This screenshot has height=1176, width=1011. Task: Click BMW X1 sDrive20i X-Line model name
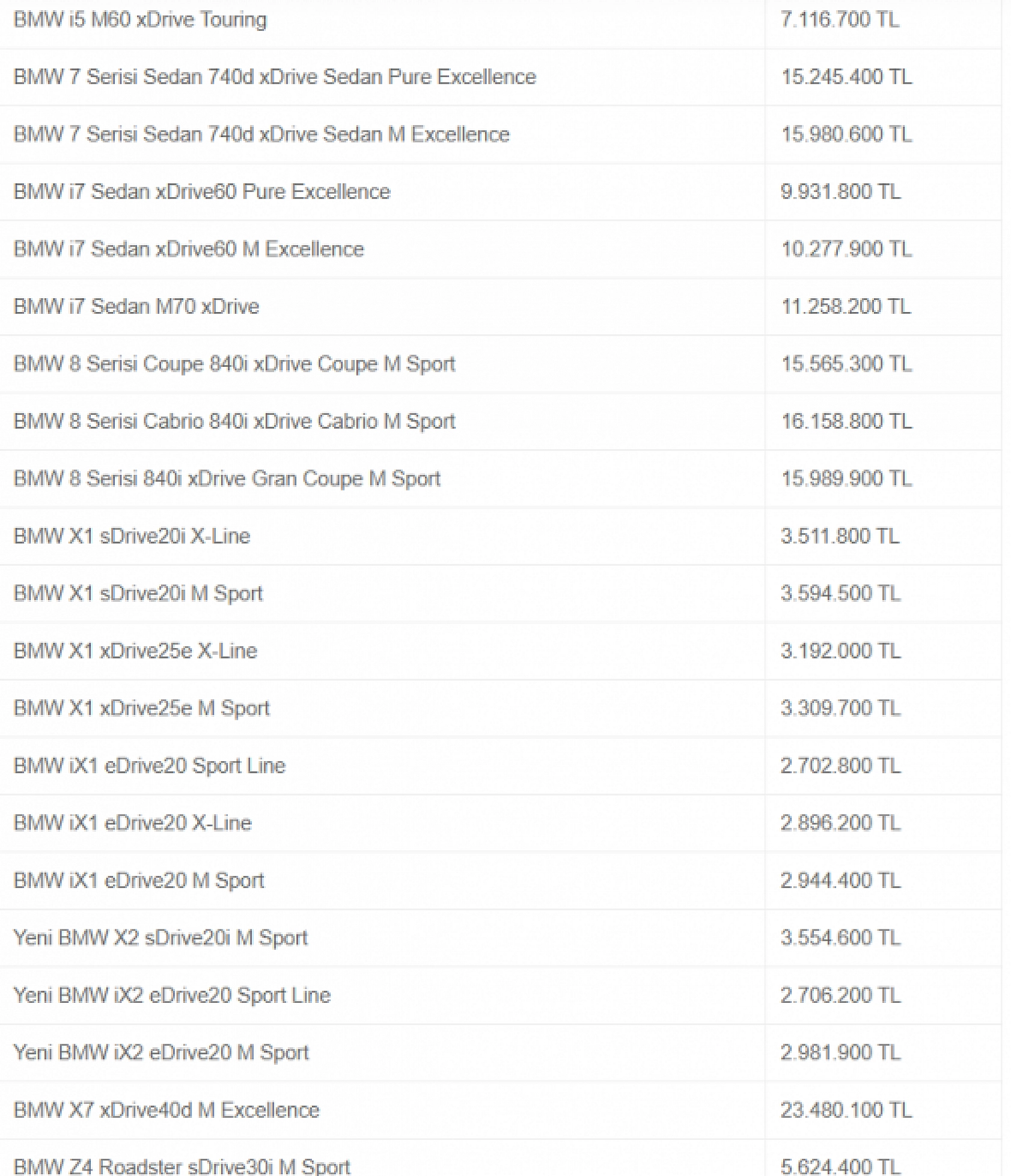click(132, 536)
